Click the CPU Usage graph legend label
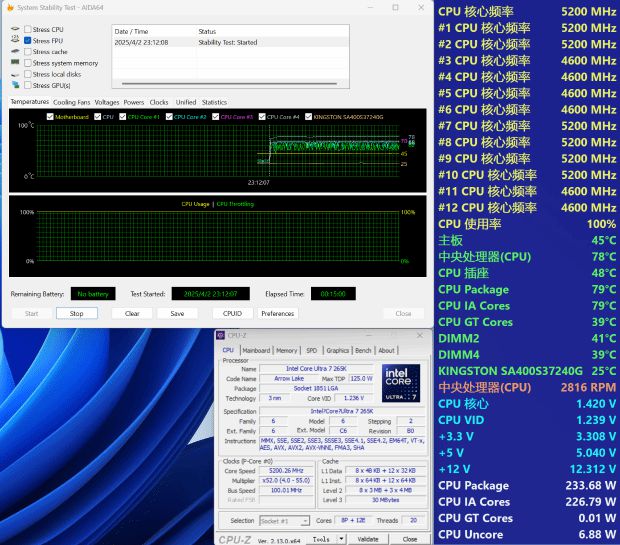The image size is (620, 545). pos(195,204)
